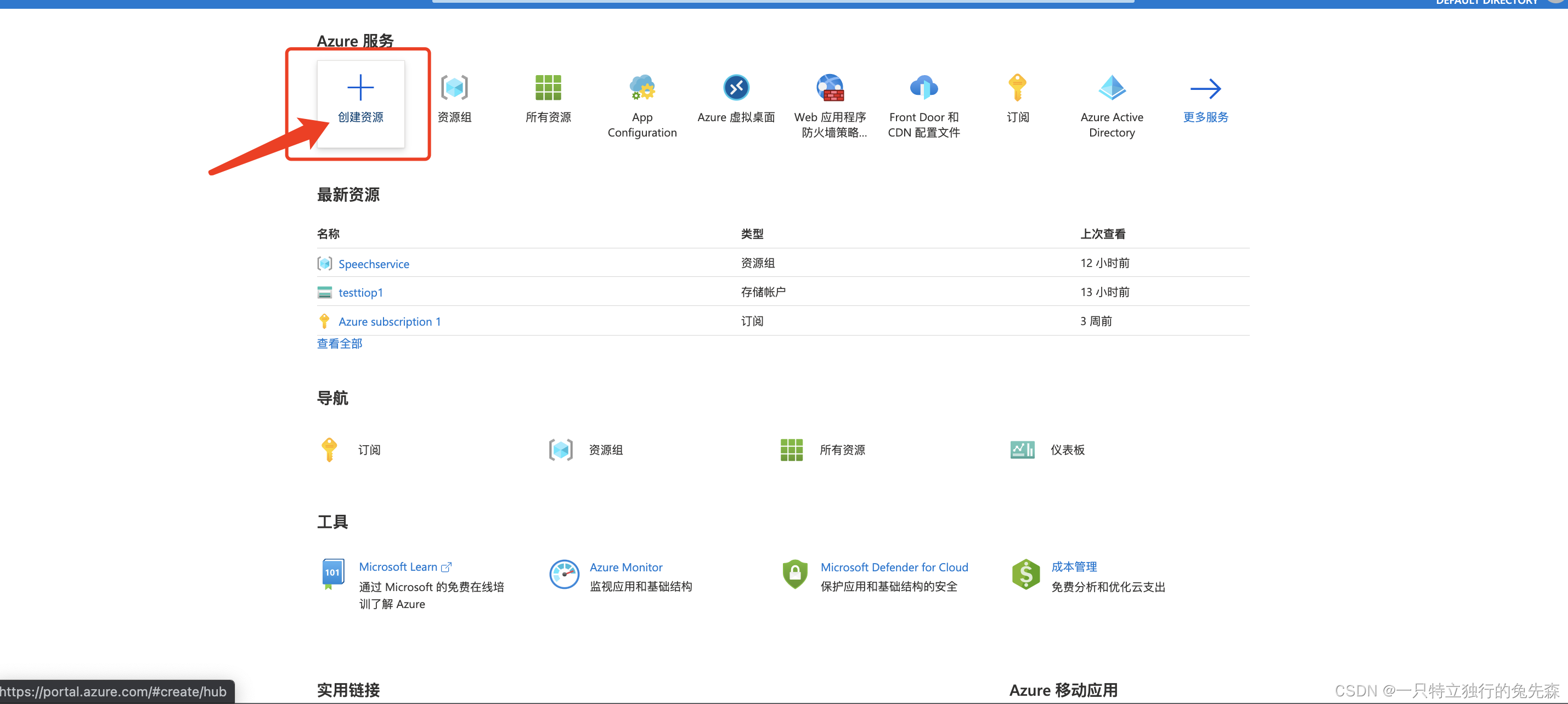1568x704 pixels.
Task: Open the 所有资源 green grid icon
Action: pyautogui.click(x=548, y=88)
